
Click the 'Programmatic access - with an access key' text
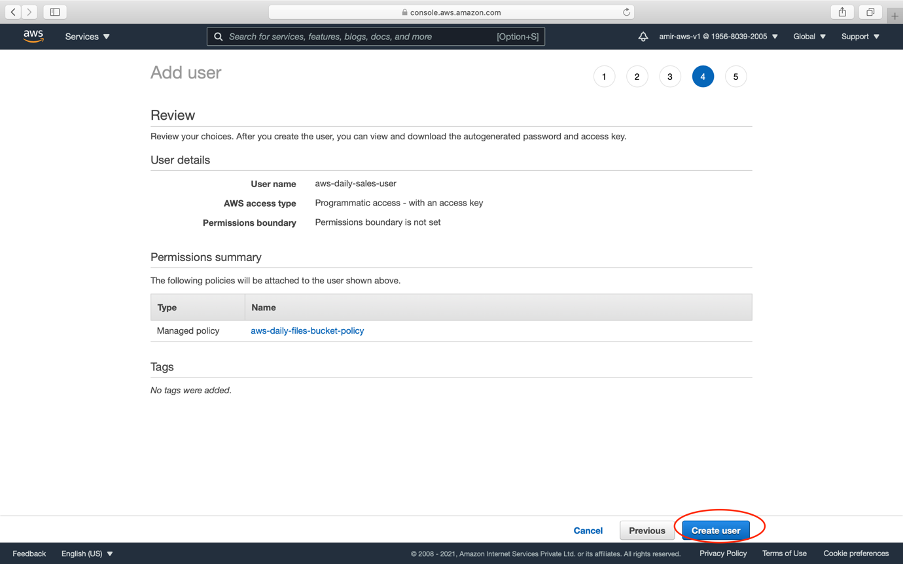tap(399, 203)
